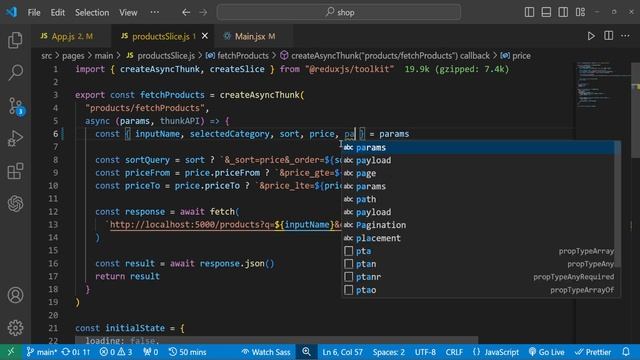Toggle the bottom panel layout icon
The image size is (640, 360).
tap(546, 12)
